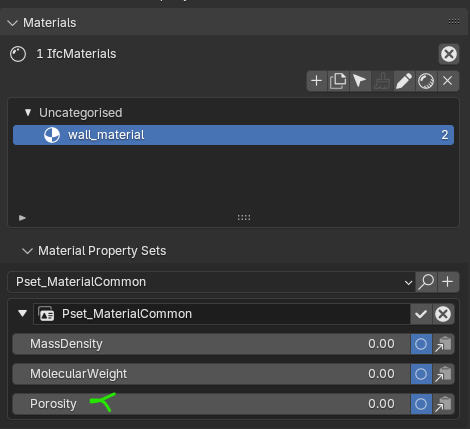The height and width of the screenshot is (429, 470).
Task: Toggle the null circle for Porosity
Action: tap(421, 404)
